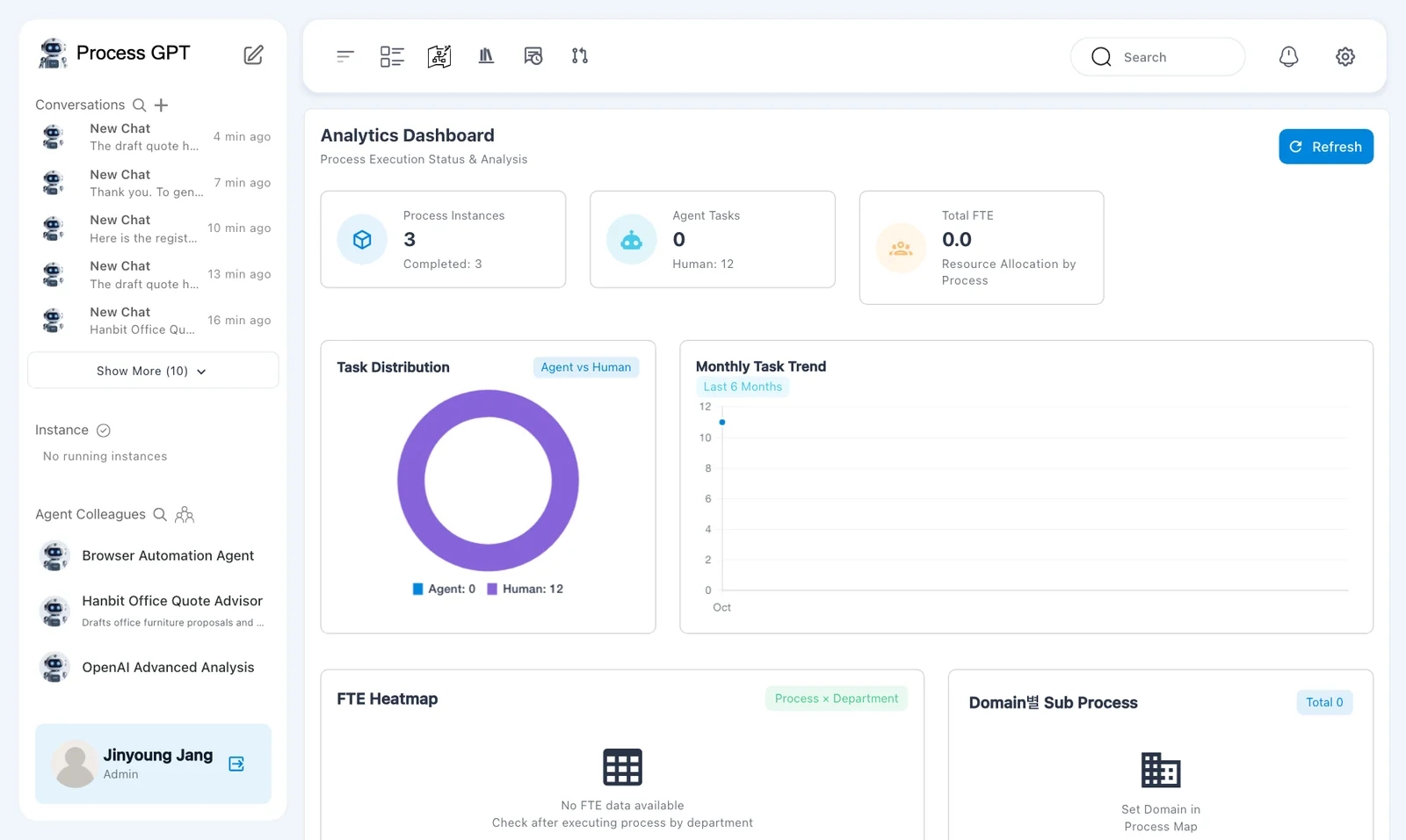Open chat starting 'Thank you. To gen...'
This screenshot has height=840, width=1406.
(x=154, y=183)
